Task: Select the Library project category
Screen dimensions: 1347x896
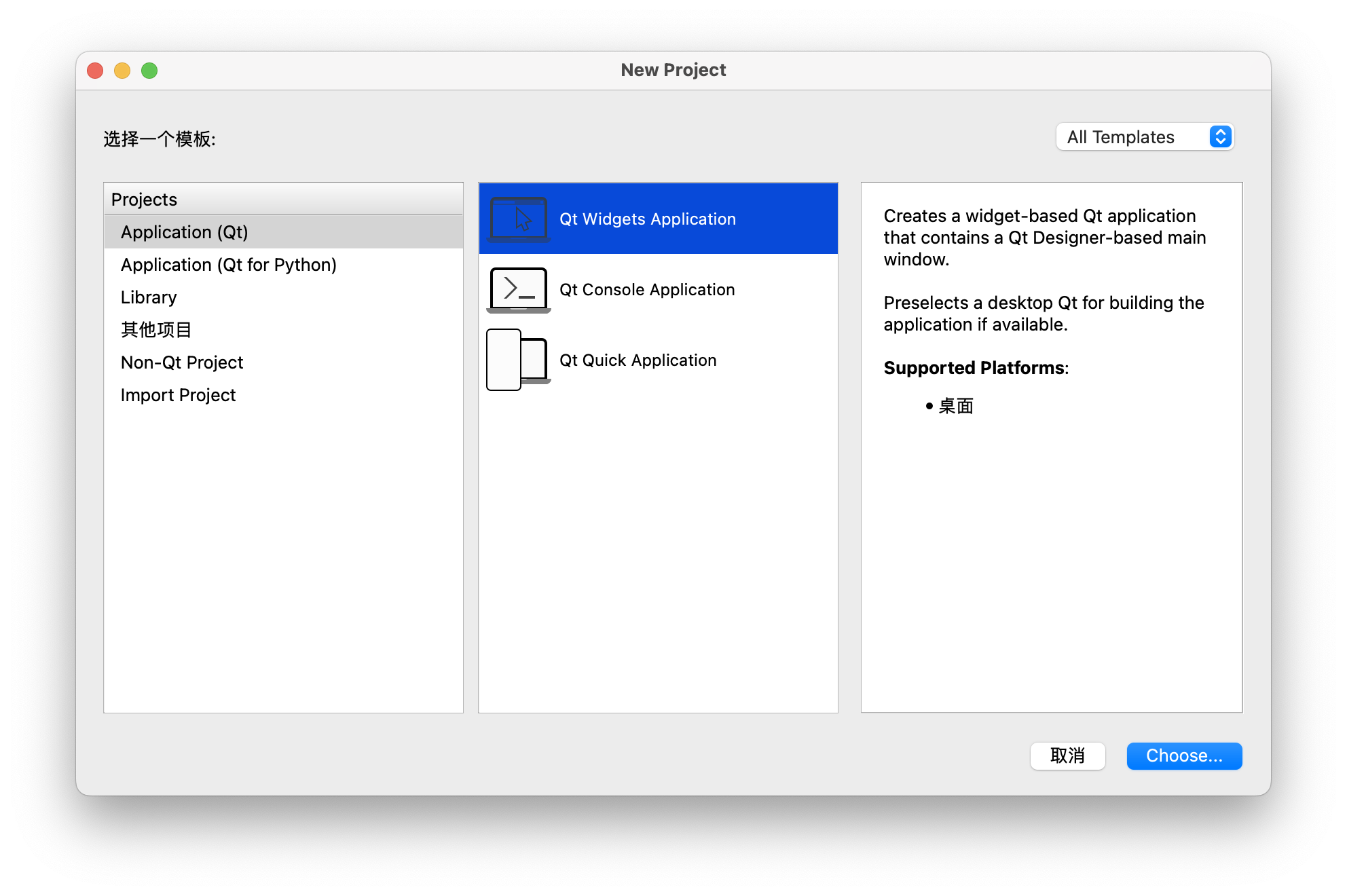Action: (149, 297)
